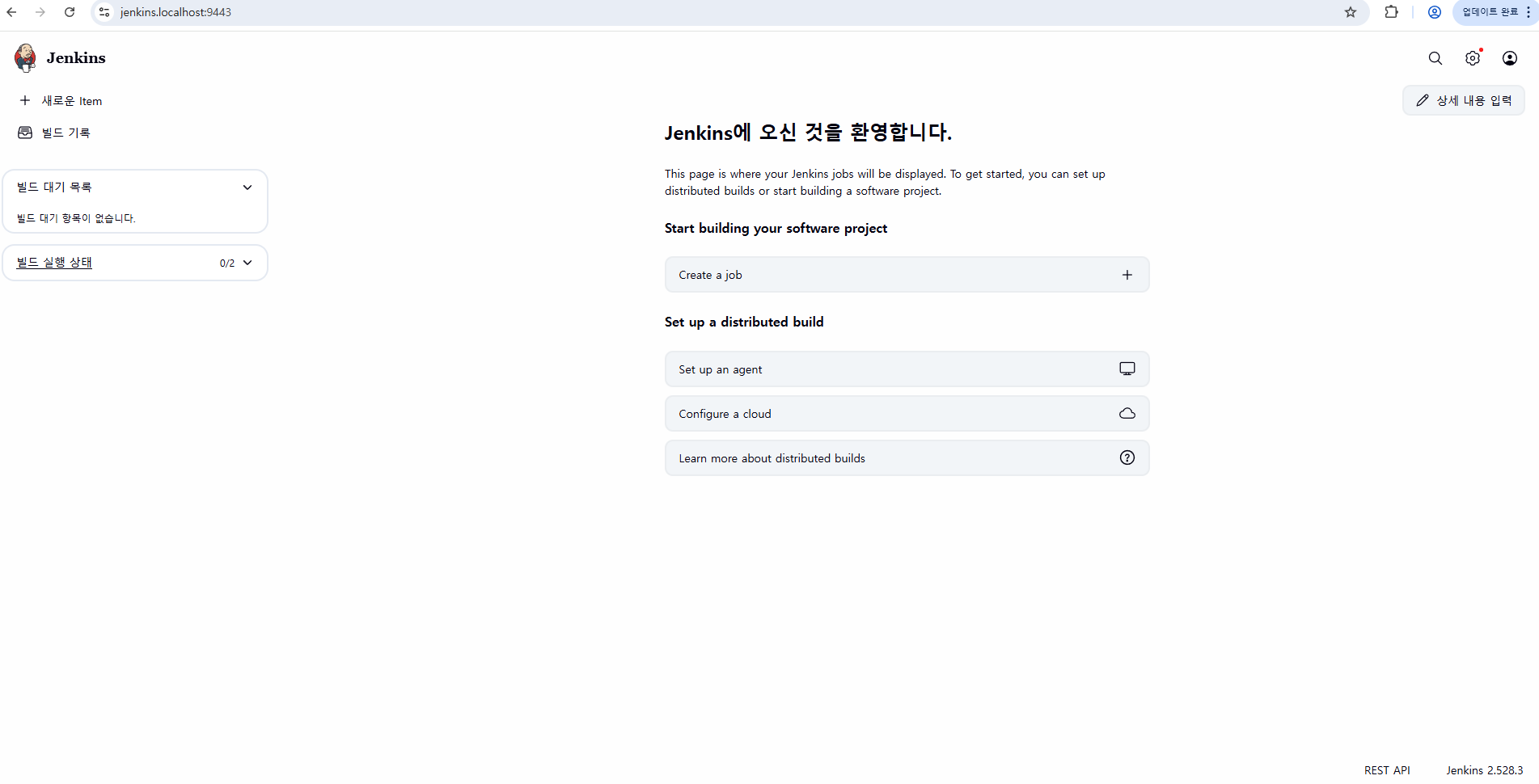Click the Jenkins에 오신 것을 환영합니다. heading
Screen dimensions: 1539x784
tap(808, 133)
